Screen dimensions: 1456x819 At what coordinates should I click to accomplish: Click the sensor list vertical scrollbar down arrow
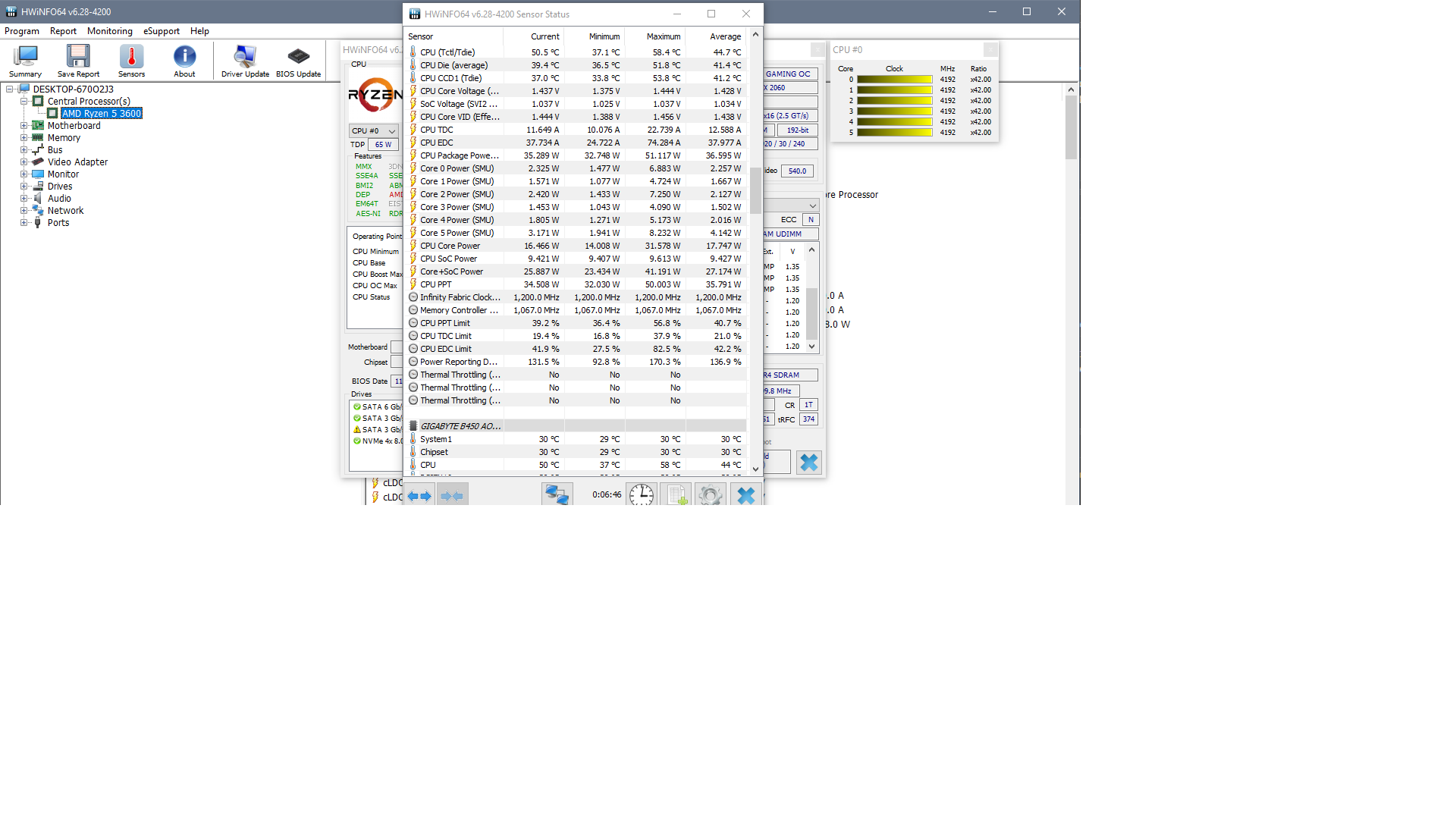pos(755,469)
